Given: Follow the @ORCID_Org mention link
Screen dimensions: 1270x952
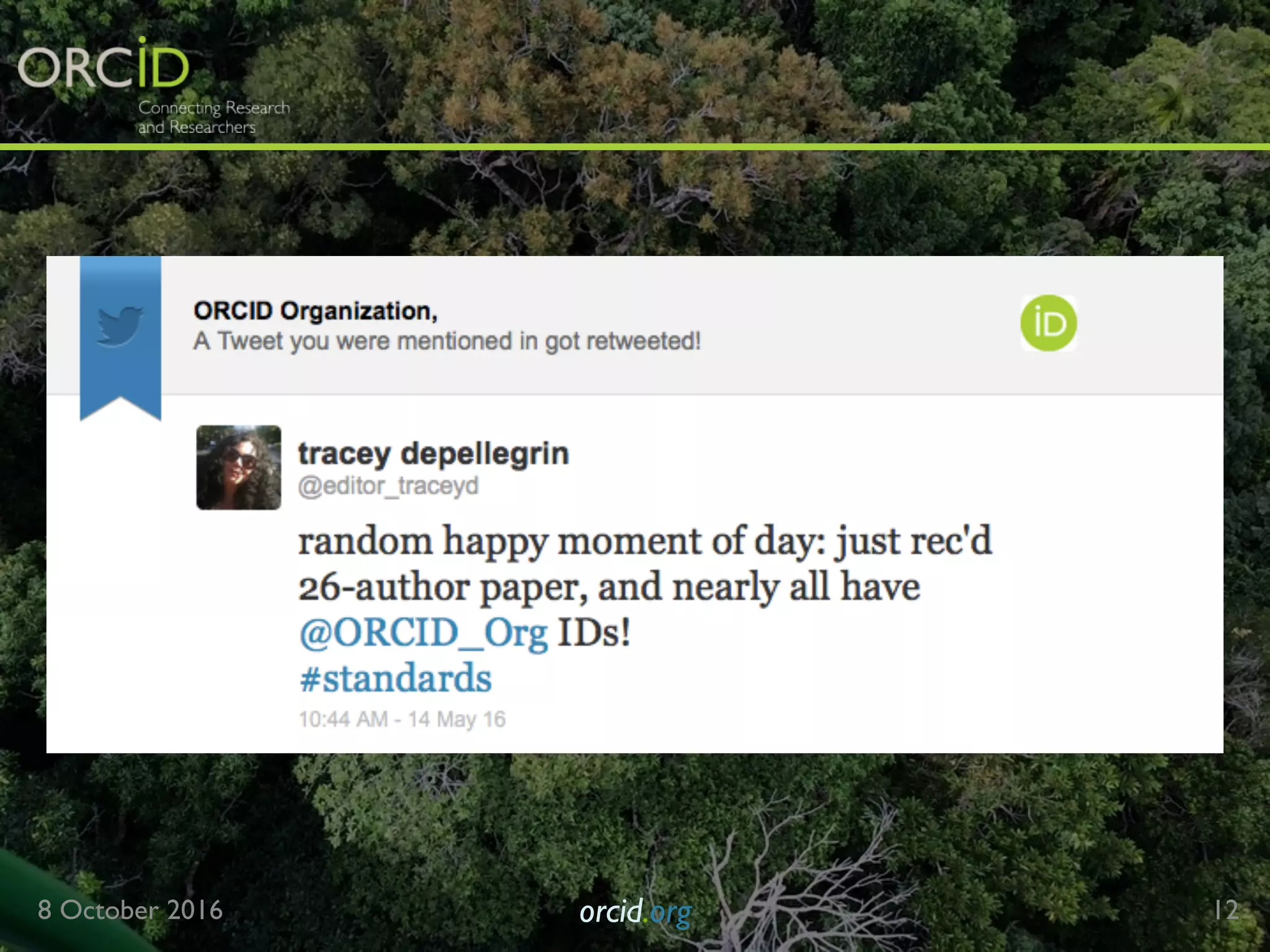Looking at the screenshot, I should pos(424,633).
